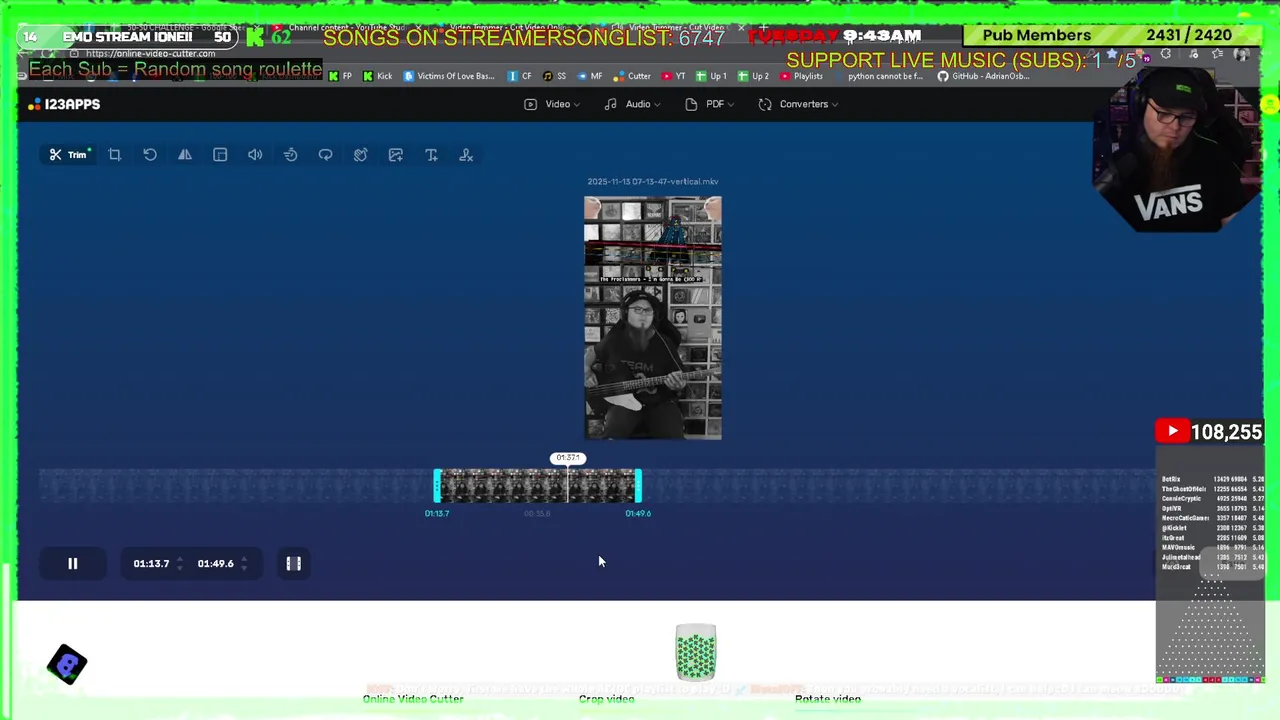
Task: Click the 01:49.6 label under timeline
Action: point(638,514)
